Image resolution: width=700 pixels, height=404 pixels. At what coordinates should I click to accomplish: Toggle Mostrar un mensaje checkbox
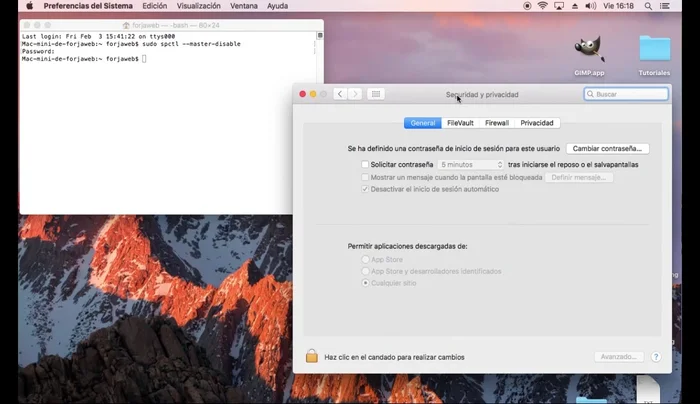[365, 177]
